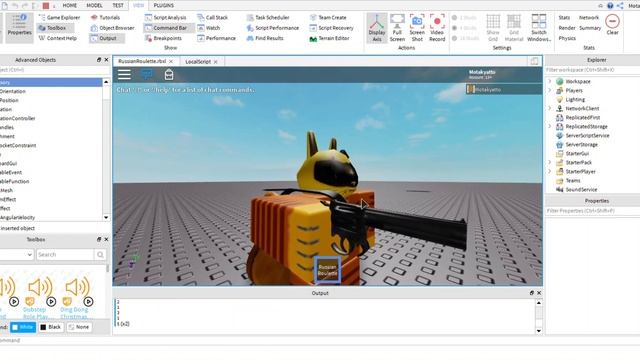This screenshot has width=640, height=360.
Task: Expand the StarterPlayer tree node
Action: pyautogui.click(x=549, y=171)
